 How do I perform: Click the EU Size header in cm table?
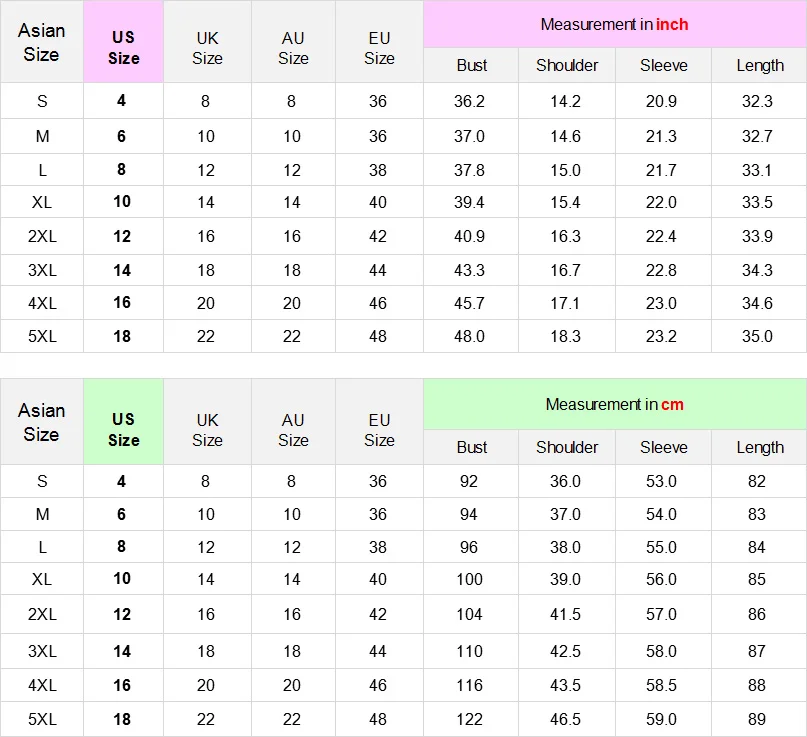tap(379, 430)
